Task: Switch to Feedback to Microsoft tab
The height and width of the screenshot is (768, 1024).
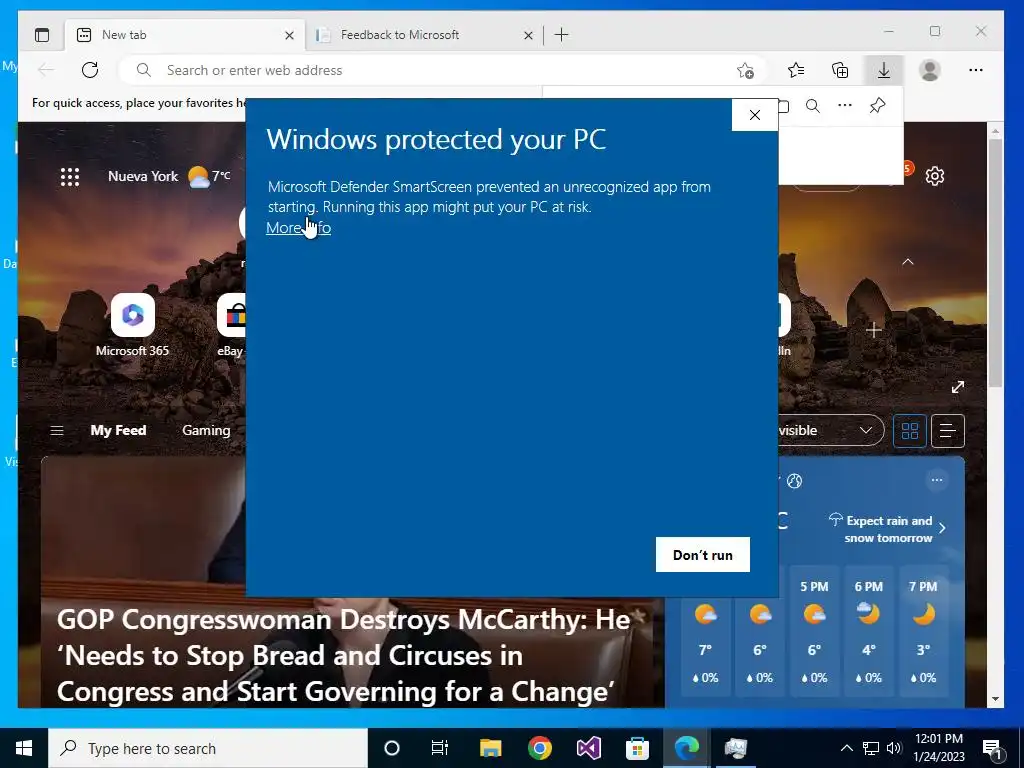Action: tap(423, 35)
